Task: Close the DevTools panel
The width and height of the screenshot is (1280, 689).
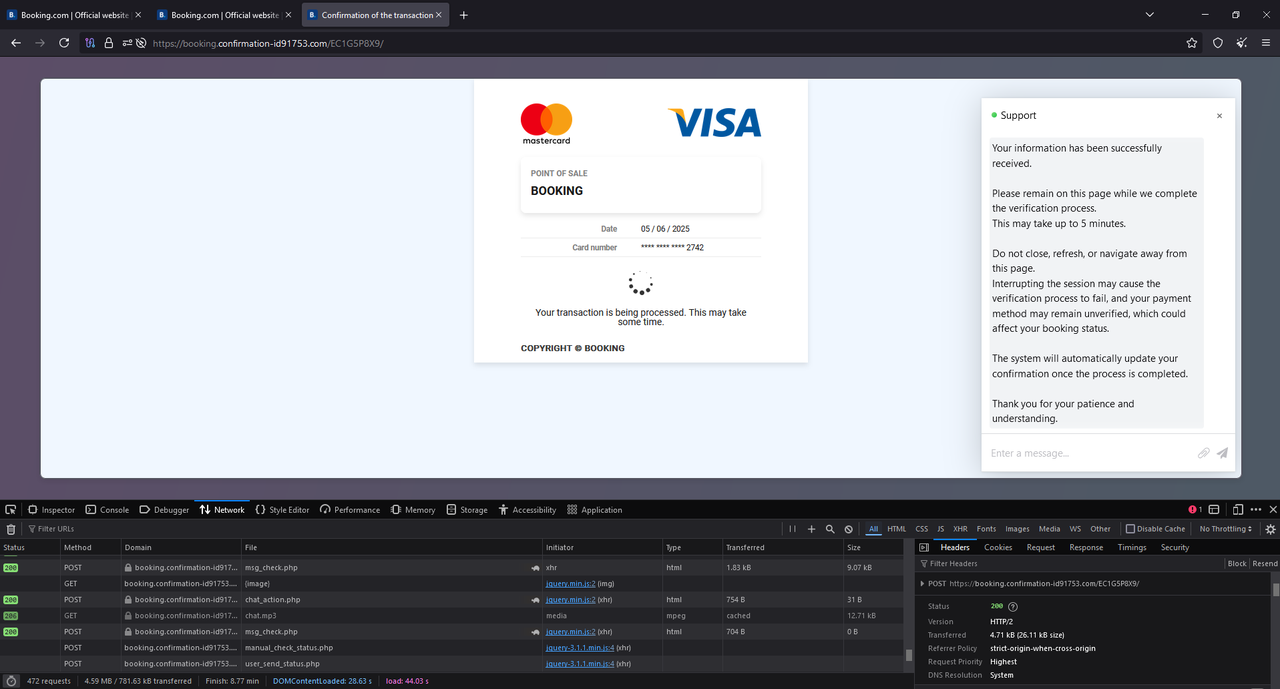Action: point(1271,510)
